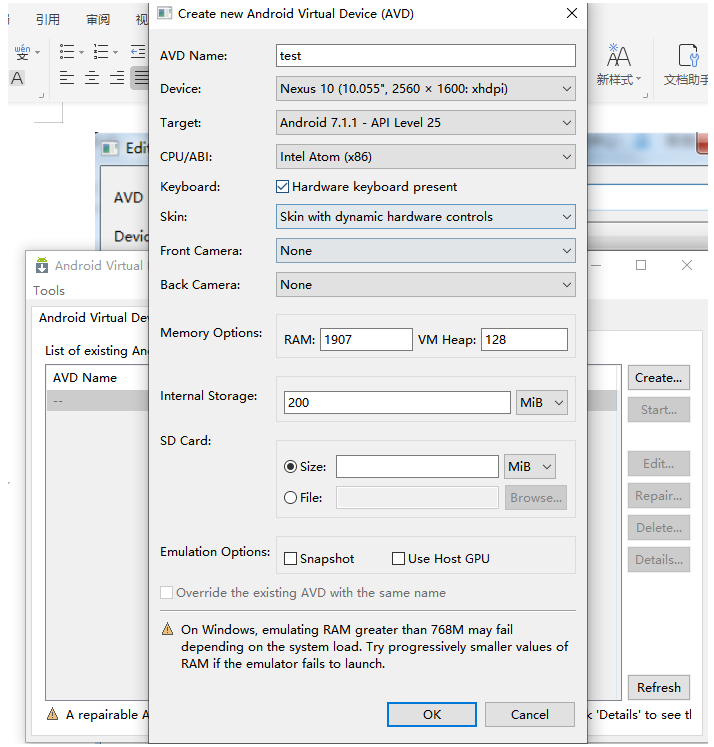The width and height of the screenshot is (714, 747).
Task: Click the Create... button in AVD Manager
Action: click(x=658, y=378)
